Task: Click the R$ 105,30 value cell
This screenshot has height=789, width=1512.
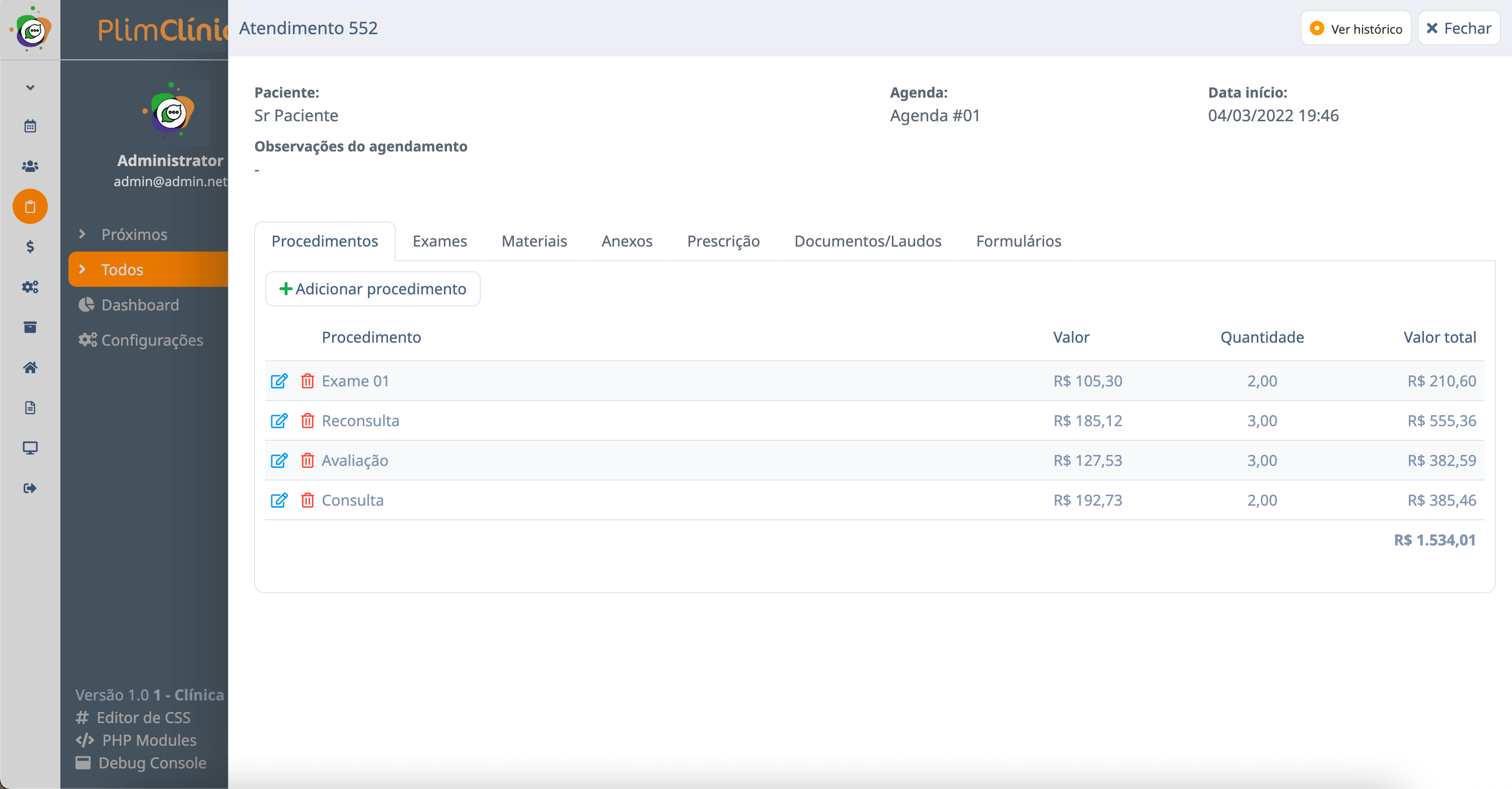Action: 1088,381
